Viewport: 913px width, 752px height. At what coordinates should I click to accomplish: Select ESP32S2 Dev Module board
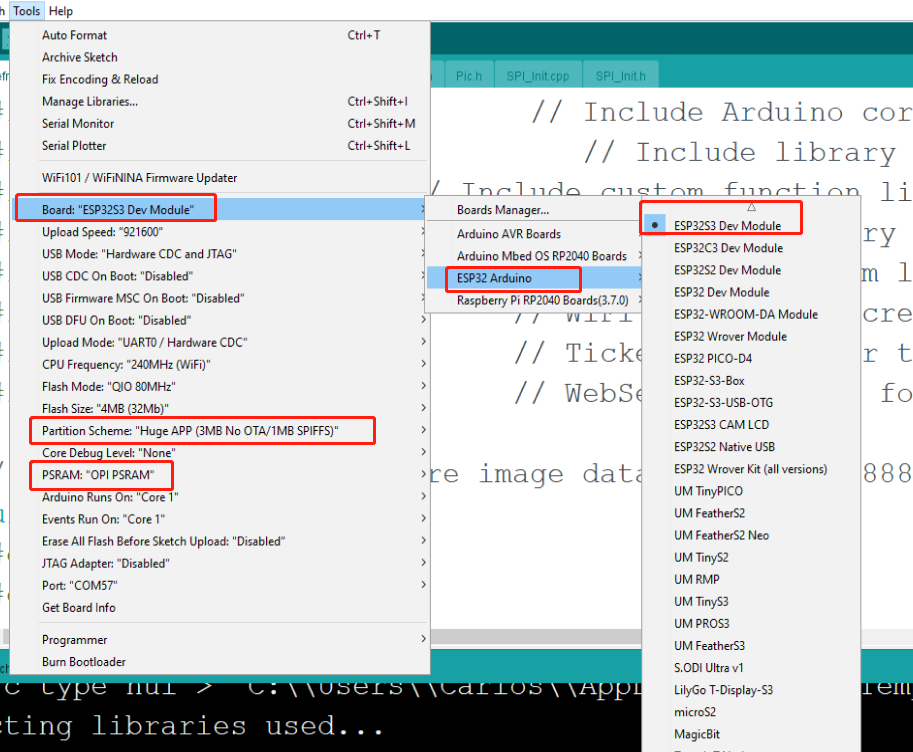(751, 270)
